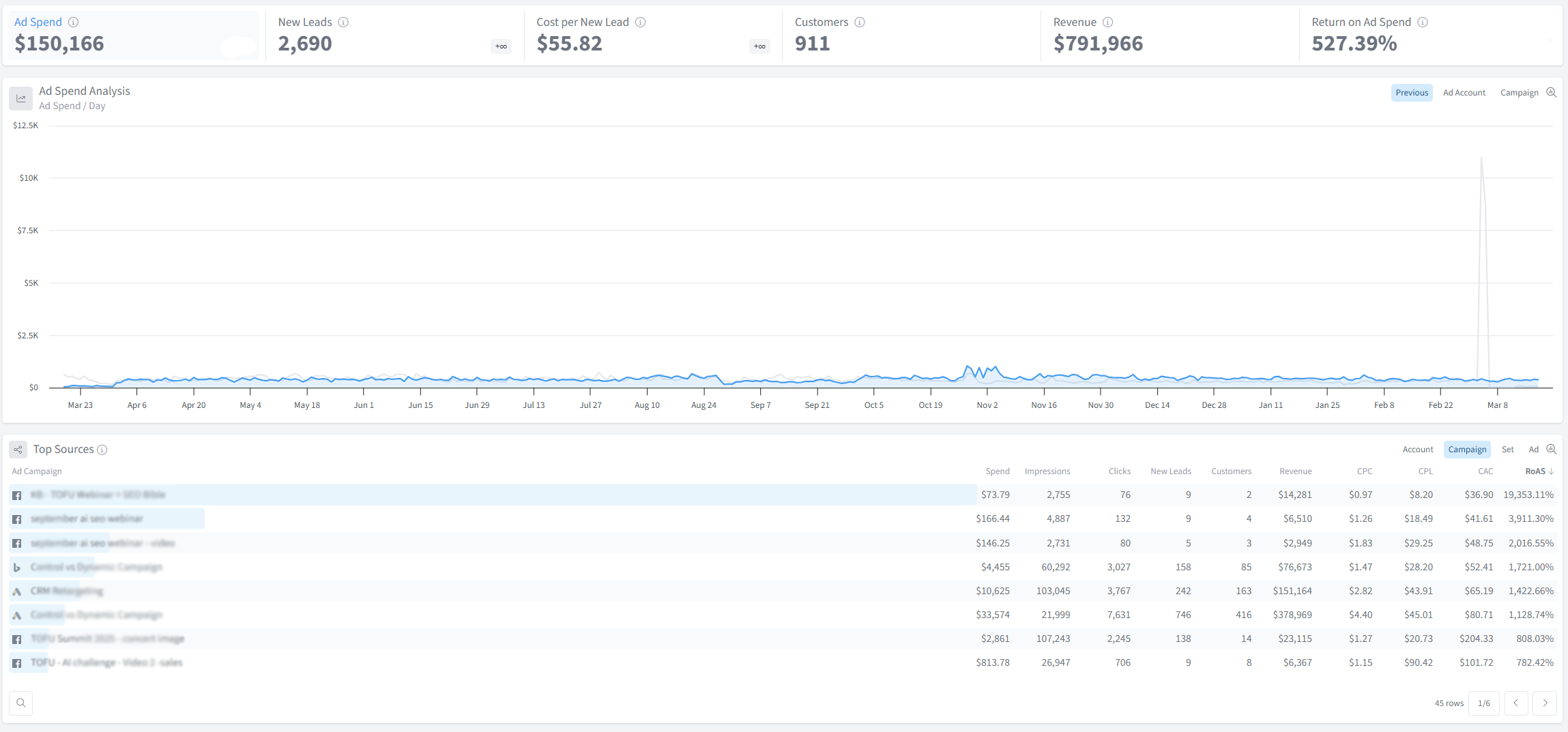The height and width of the screenshot is (732, 1568).
Task: Switch Top Sources to the Account tab
Action: pyautogui.click(x=1418, y=450)
